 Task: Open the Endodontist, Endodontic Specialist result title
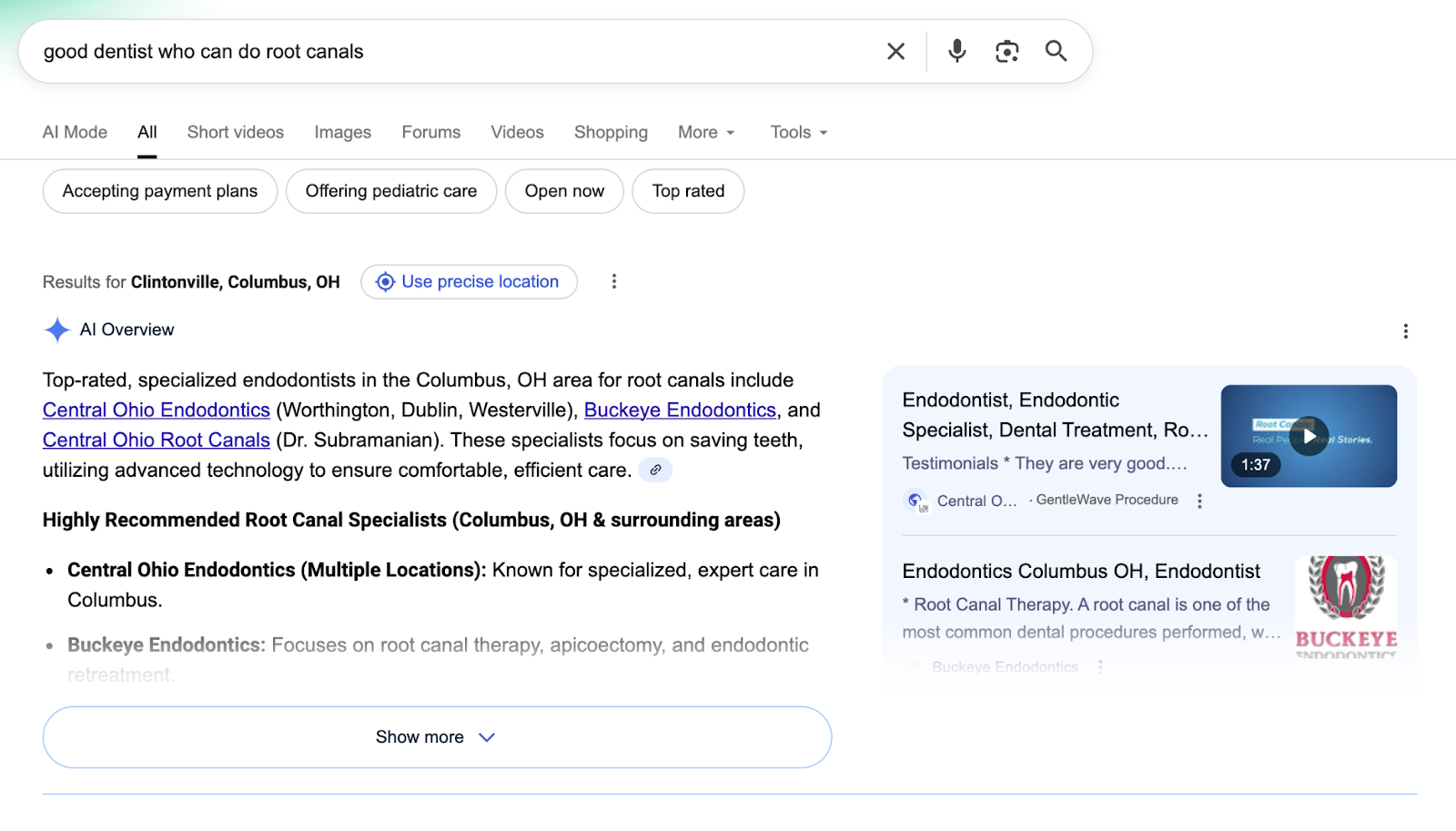click(1056, 415)
